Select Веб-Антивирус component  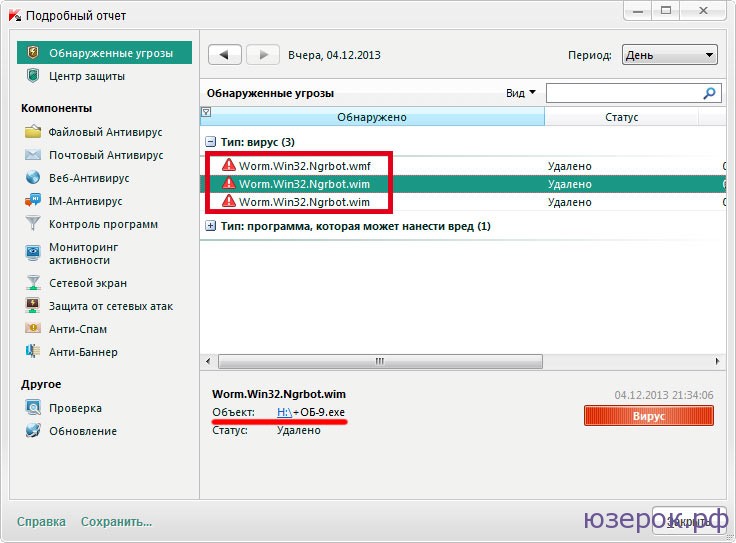pyautogui.click(x=89, y=178)
